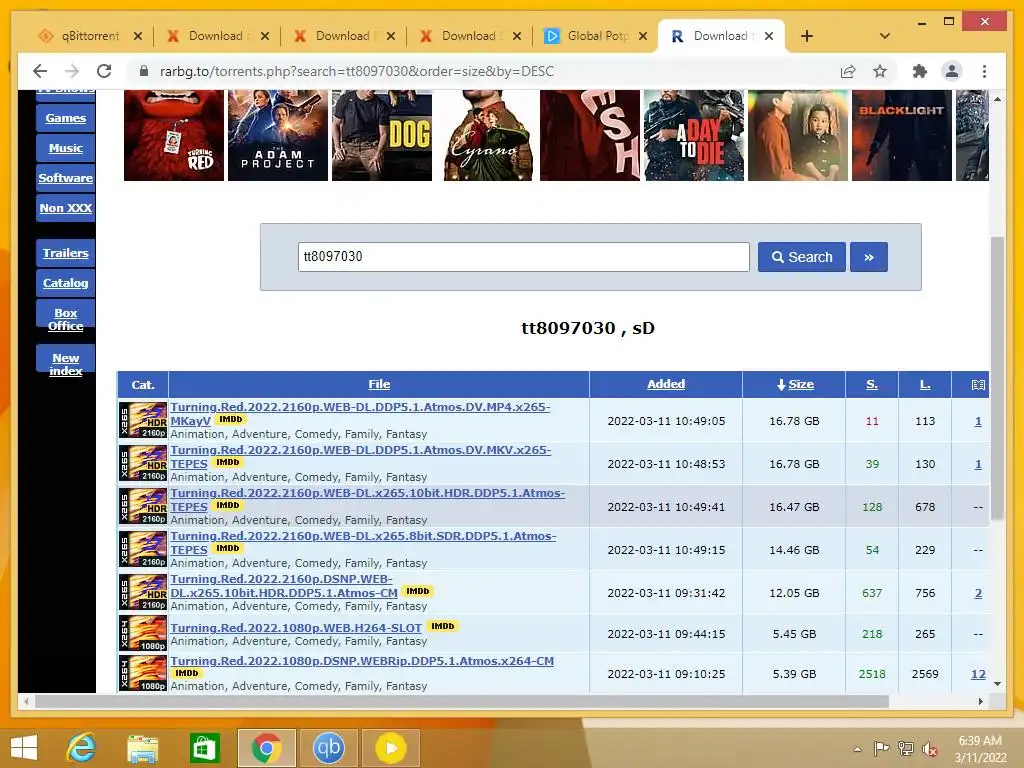Open the DV.MP4.x265-MKayV torrent link
Screen dimensions: 1024x768
click(360, 414)
